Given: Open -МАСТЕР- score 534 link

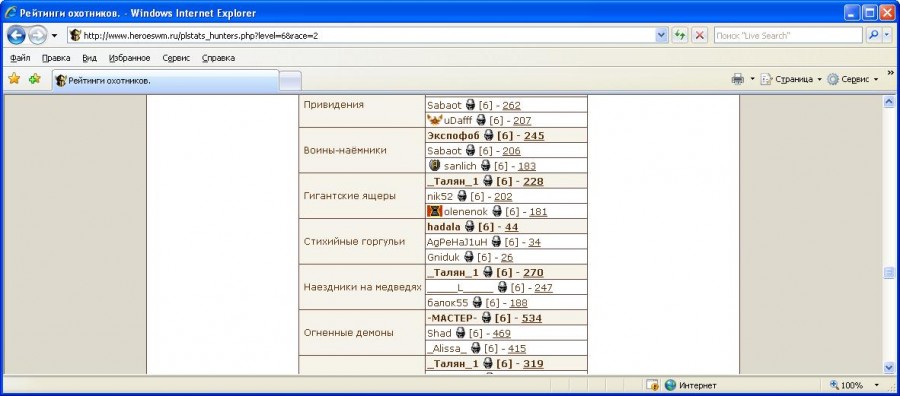Looking at the screenshot, I should 532,318.
